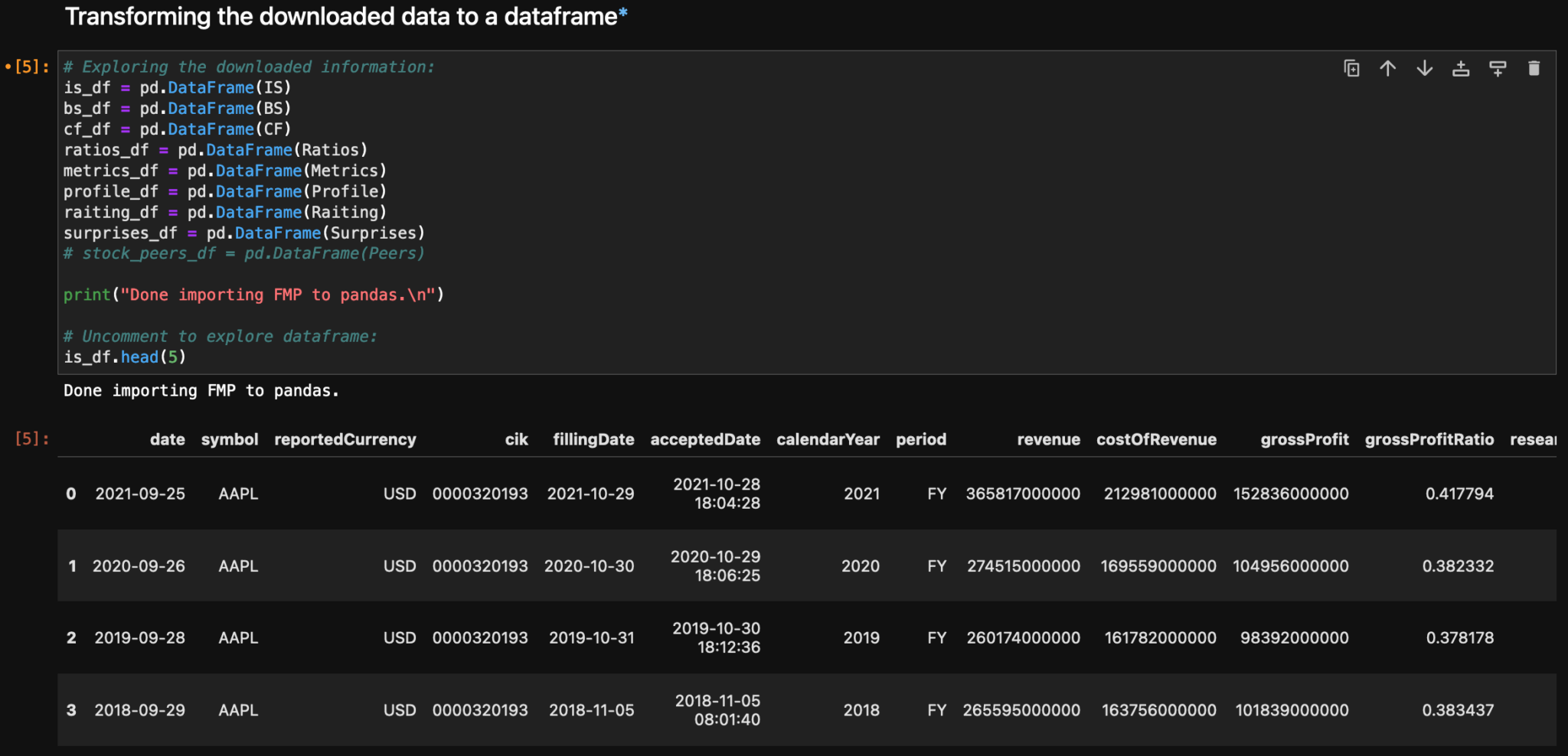Move the code cell up
Screen dimensions: 1568x756
(1387, 68)
